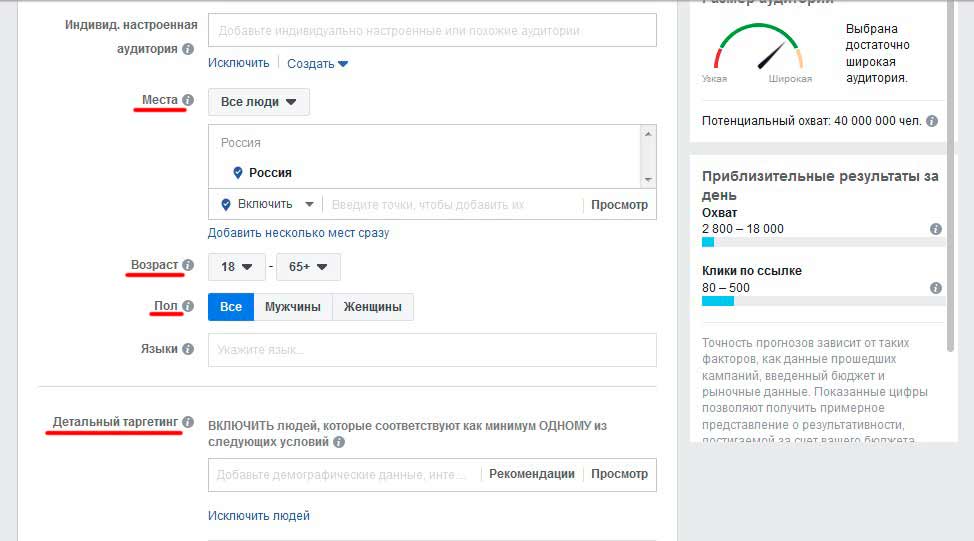
Task: Click the reach estimate 2 800 – 18 000
Action: point(743,229)
